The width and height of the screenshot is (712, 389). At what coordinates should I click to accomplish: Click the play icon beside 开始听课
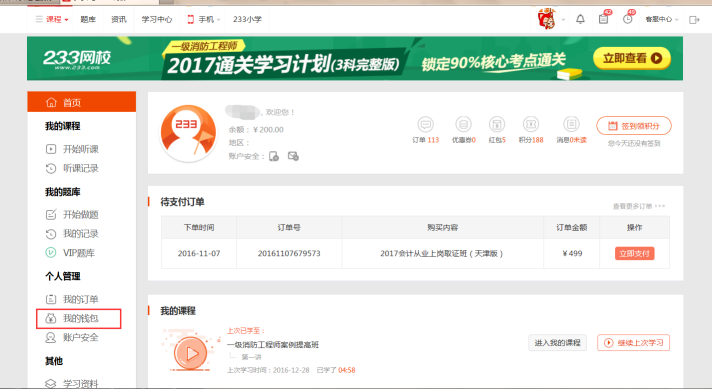[x=51, y=149]
